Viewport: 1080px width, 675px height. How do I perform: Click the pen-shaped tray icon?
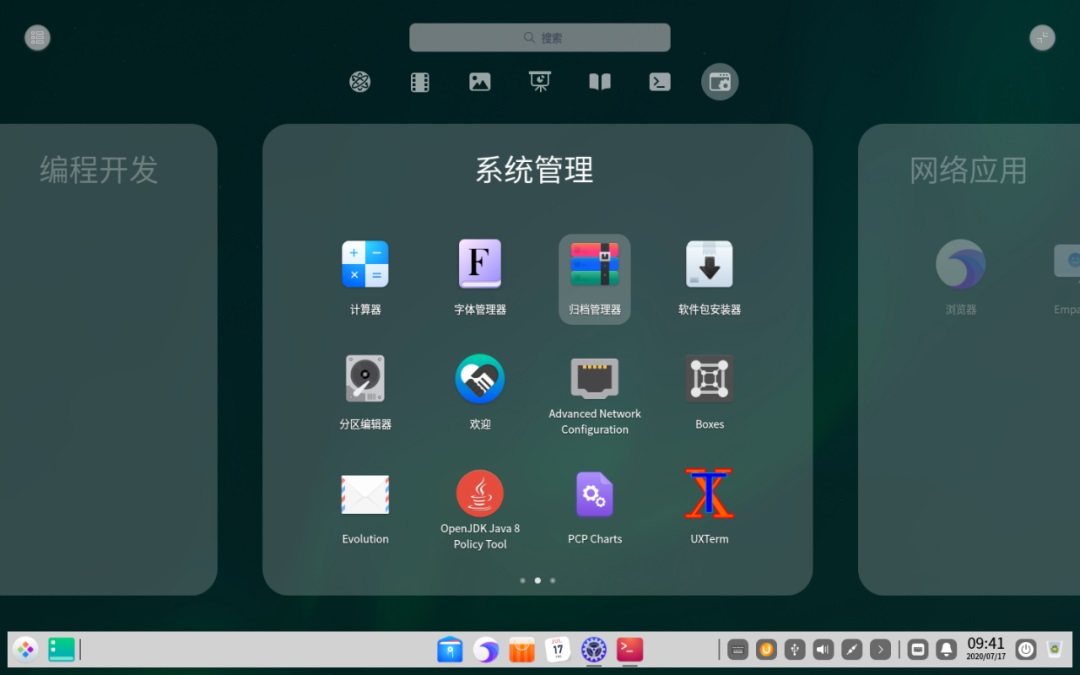tap(852, 650)
